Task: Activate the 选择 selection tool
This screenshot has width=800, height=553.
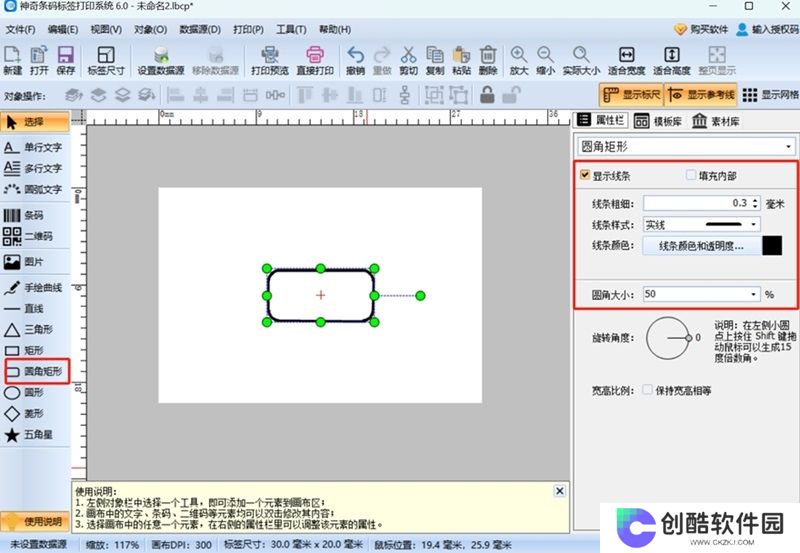Action: [x=35, y=122]
